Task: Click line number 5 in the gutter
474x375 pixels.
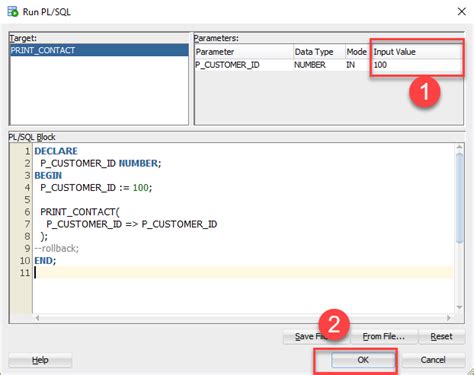Action: click(27, 200)
